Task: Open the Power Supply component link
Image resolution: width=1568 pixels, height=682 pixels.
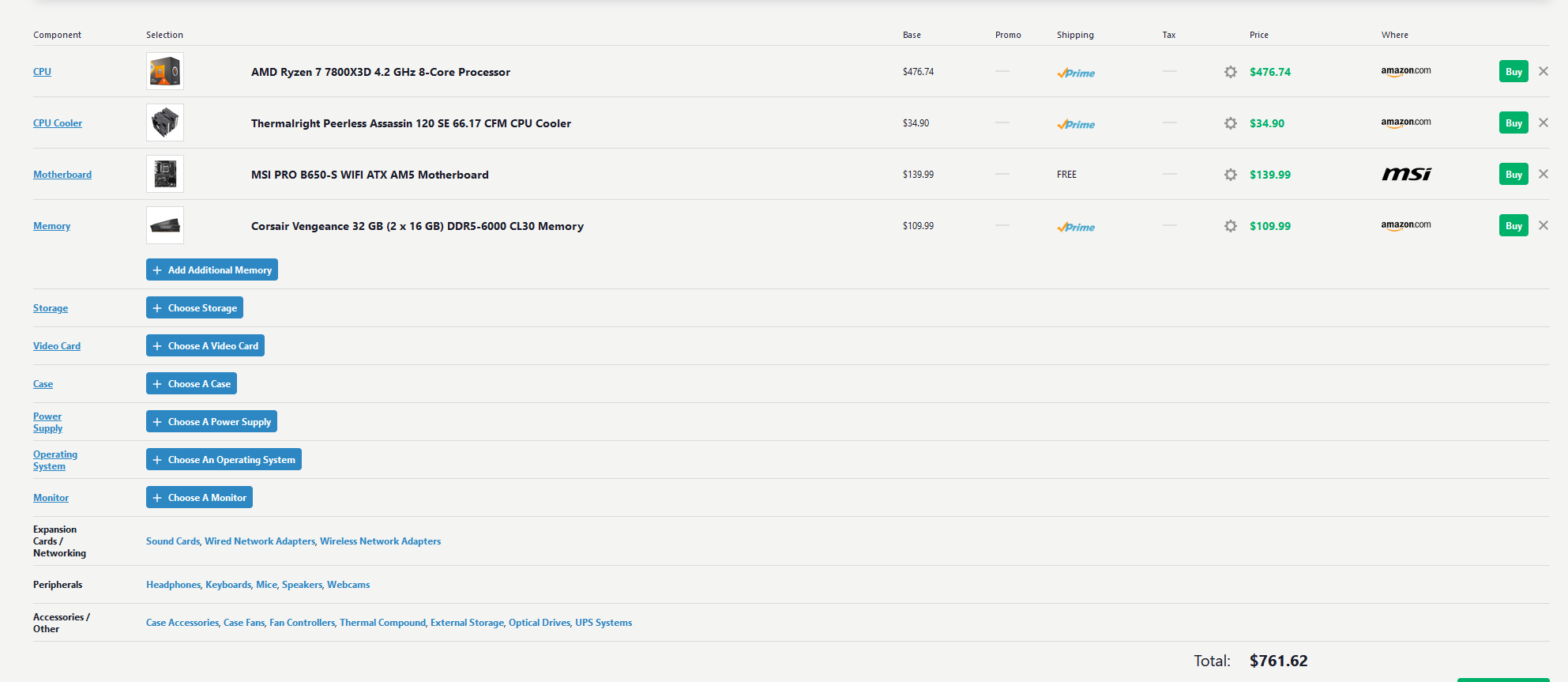Action: click(x=47, y=422)
